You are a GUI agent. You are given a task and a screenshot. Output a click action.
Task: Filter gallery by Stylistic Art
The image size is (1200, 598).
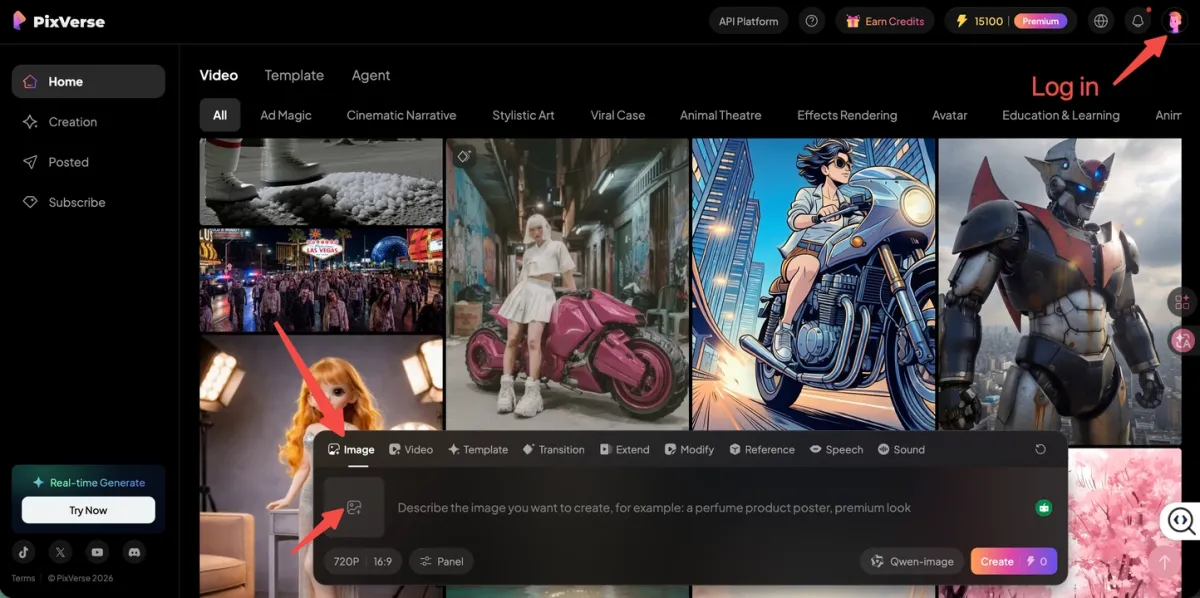[523, 115]
